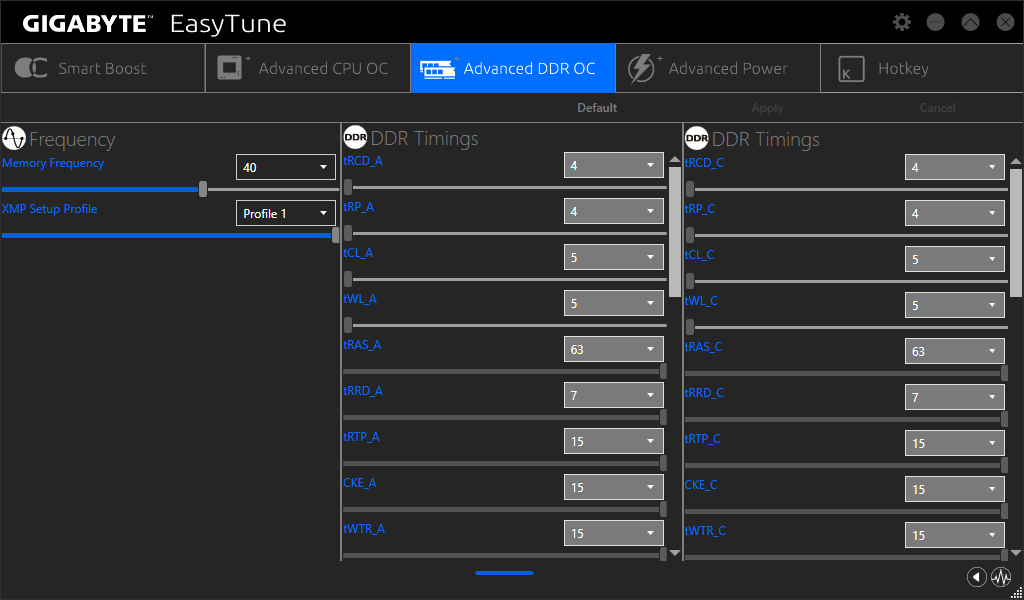The height and width of the screenshot is (600, 1024).
Task: Open the hardware monitor pulse icon
Action: pos(1000,577)
